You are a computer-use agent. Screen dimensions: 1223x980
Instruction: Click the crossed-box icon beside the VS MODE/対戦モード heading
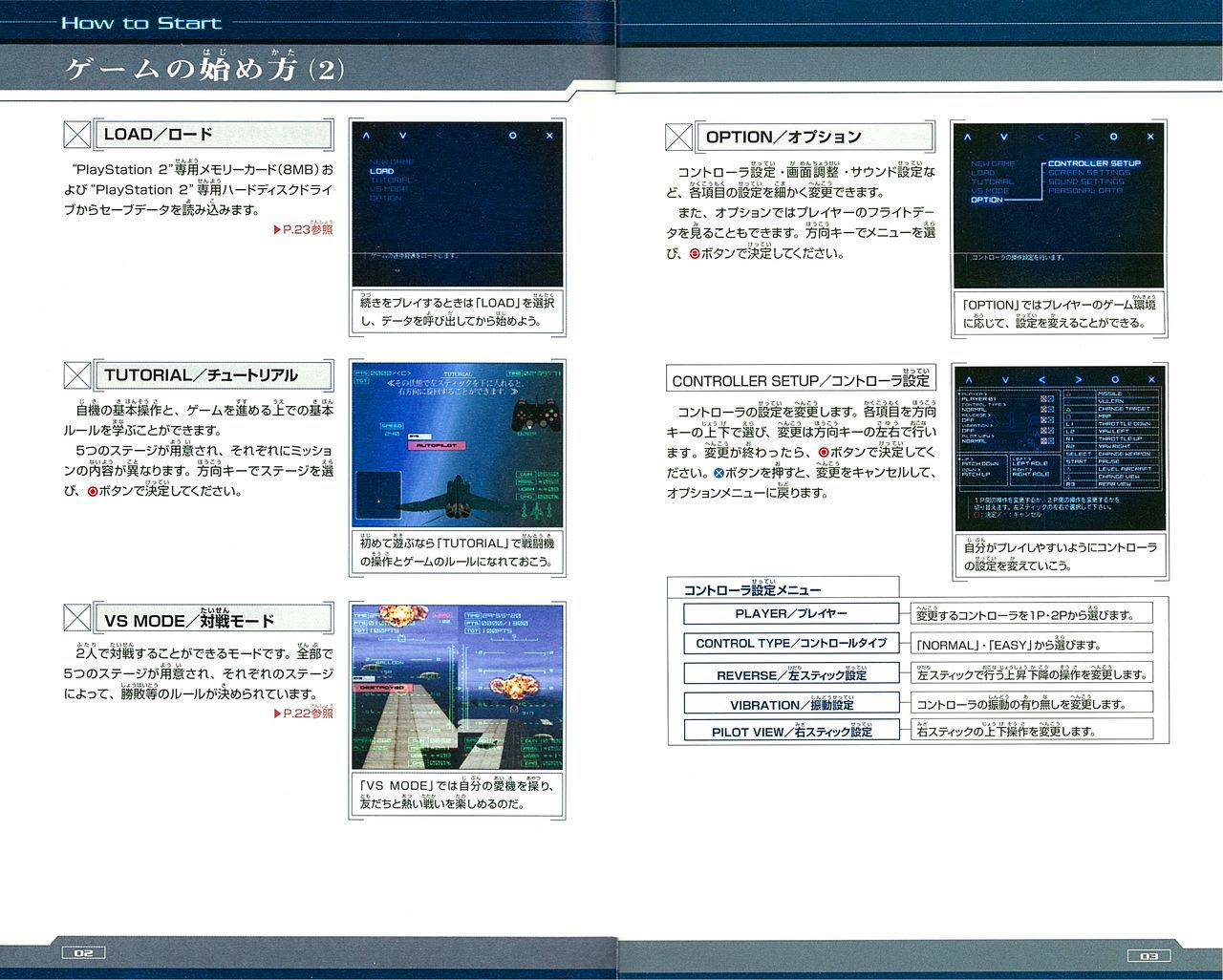coord(76,618)
